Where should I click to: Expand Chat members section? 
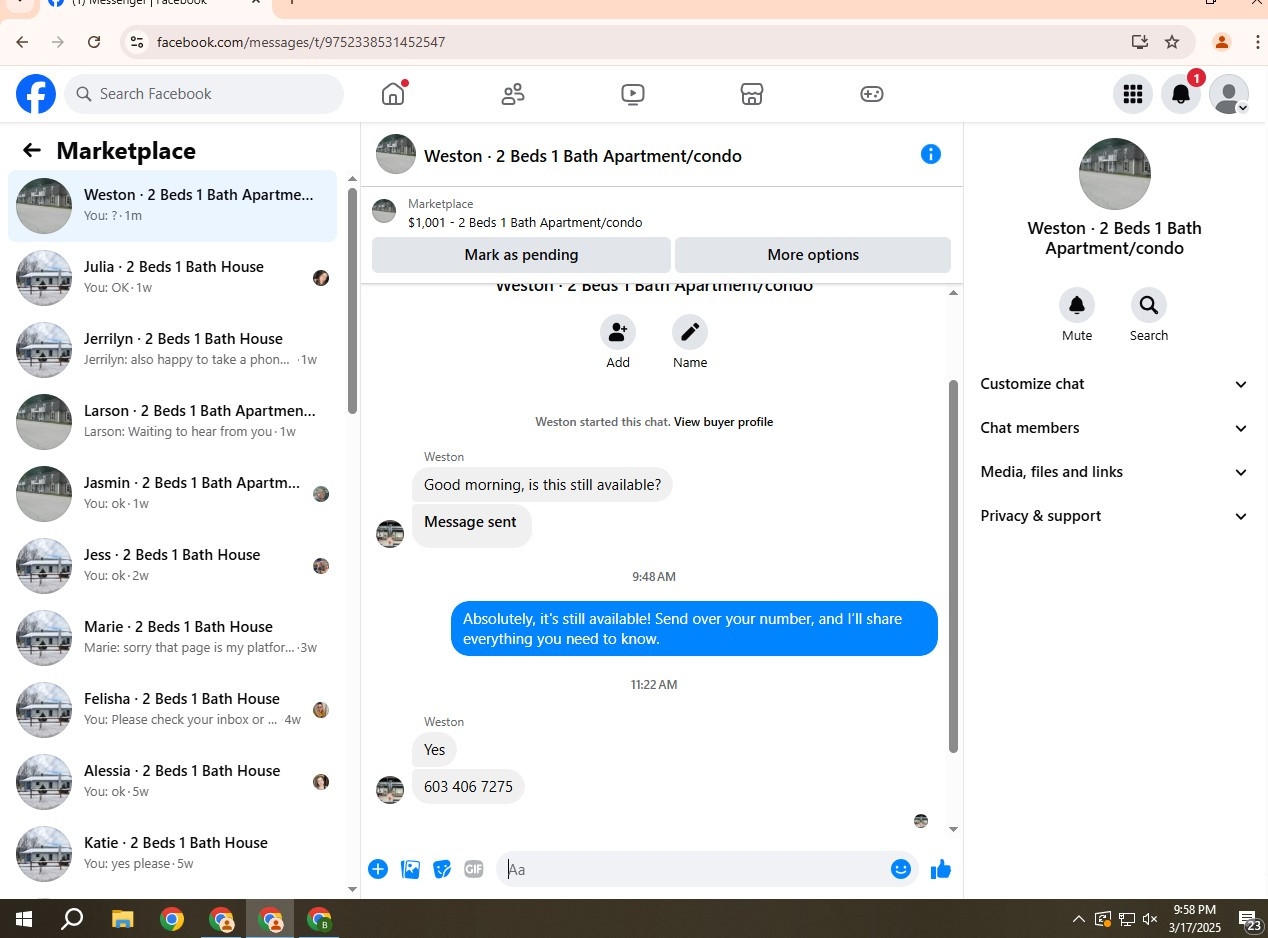click(1114, 428)
